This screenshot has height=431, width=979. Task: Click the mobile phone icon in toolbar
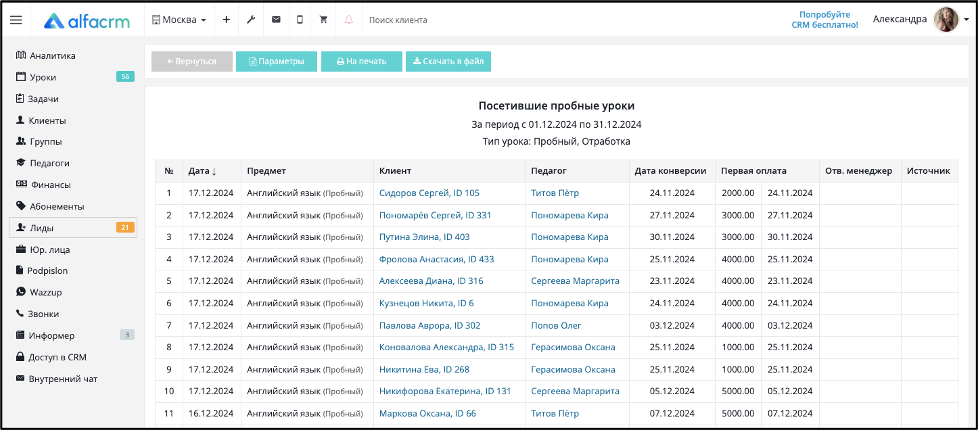tap(300, 19)
